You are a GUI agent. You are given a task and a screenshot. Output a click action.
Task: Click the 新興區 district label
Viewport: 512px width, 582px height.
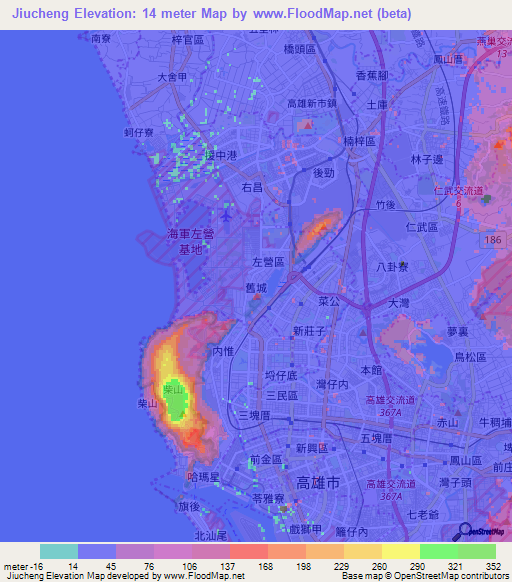(x=312, y=448)
